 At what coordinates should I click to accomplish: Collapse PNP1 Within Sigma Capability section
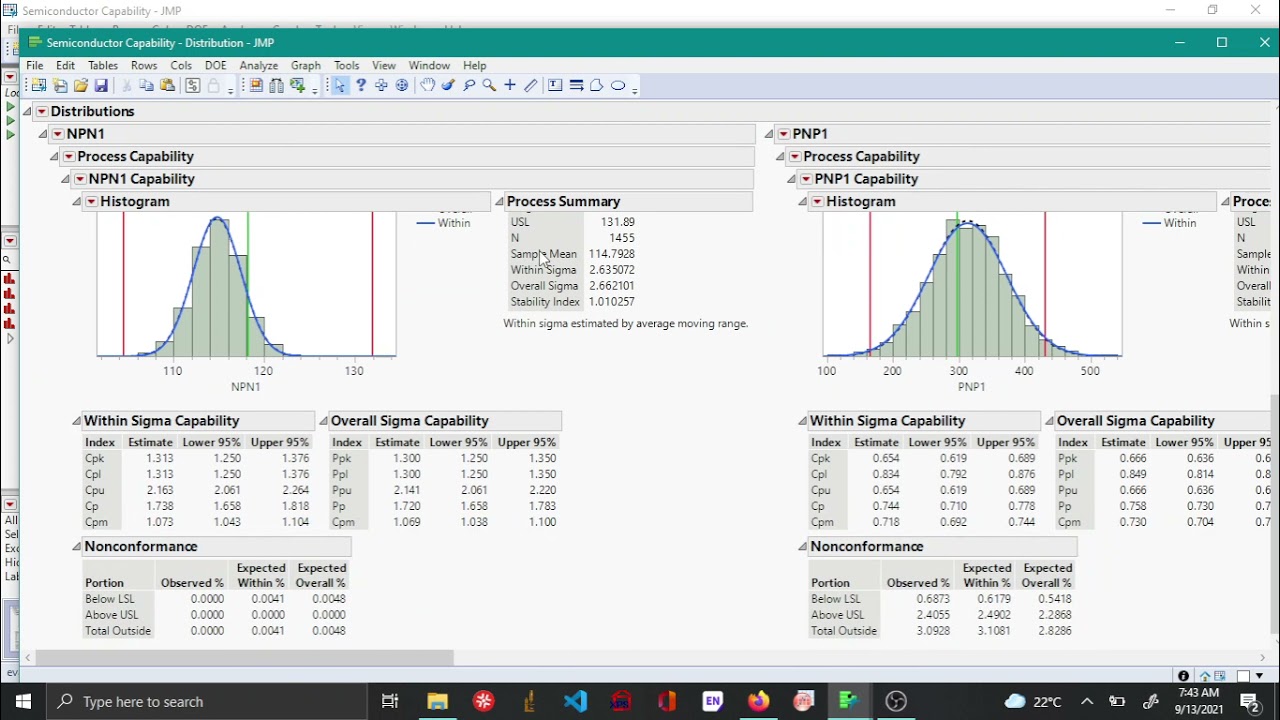coord(802,422)
